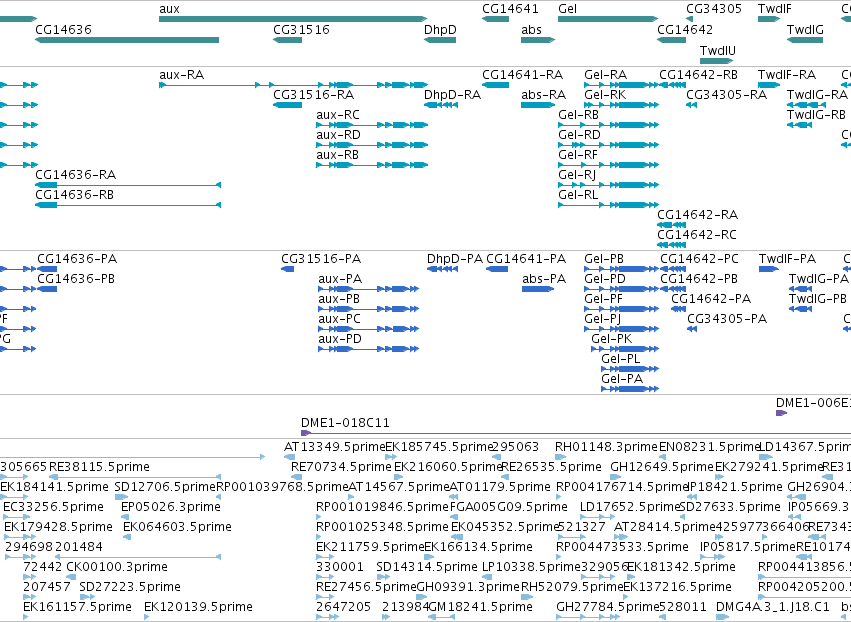Click the aux-PA protein feature

click(369, 289)
